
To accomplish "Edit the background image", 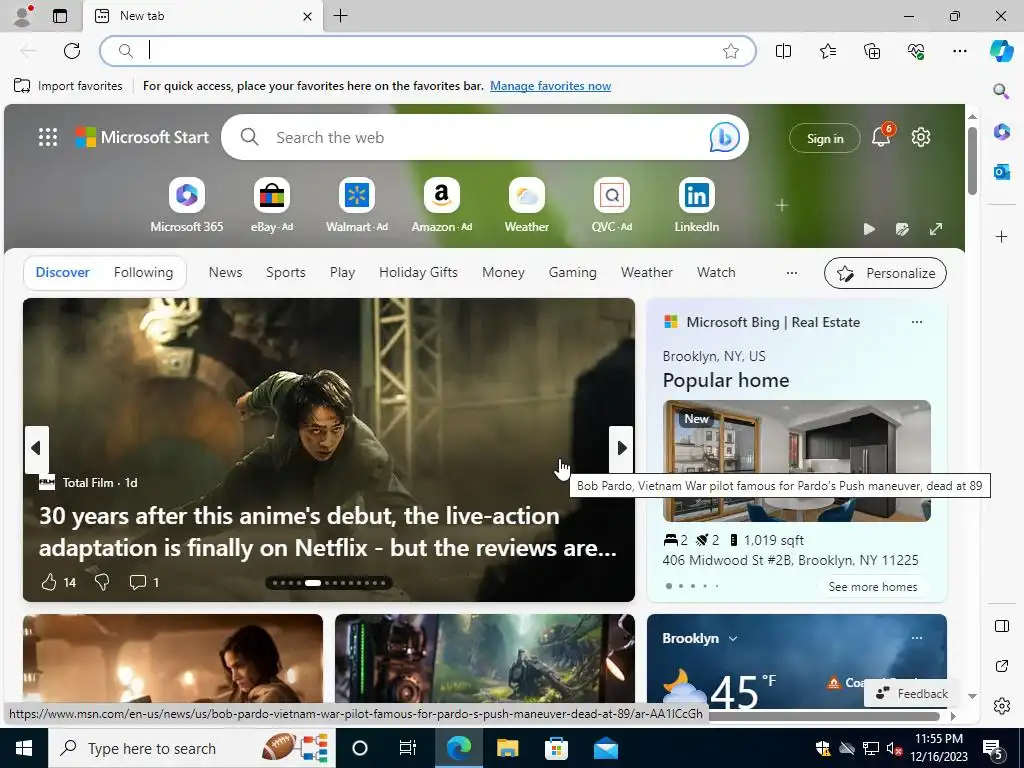I will pyautogui.click(x=903, y=229).
